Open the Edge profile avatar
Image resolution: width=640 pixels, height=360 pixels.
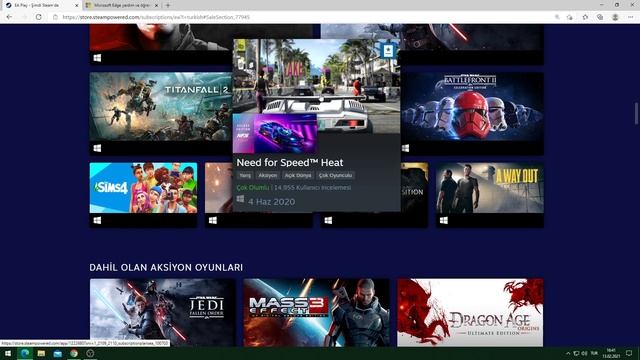615,17
